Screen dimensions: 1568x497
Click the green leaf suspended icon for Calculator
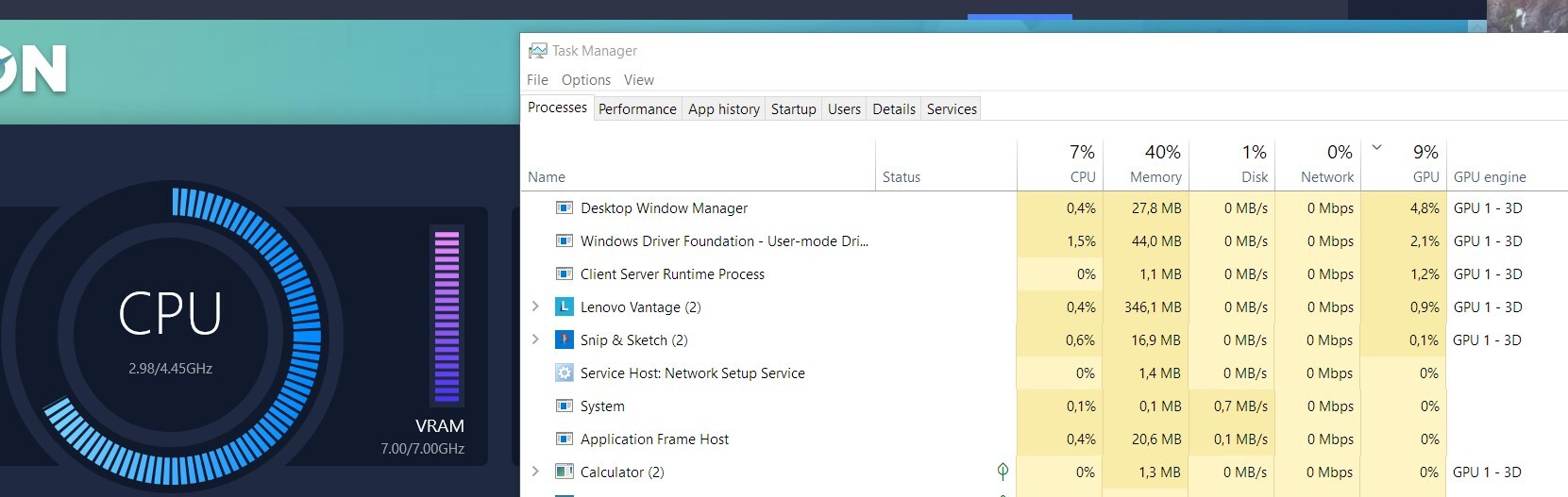(x=1003, y=471)
